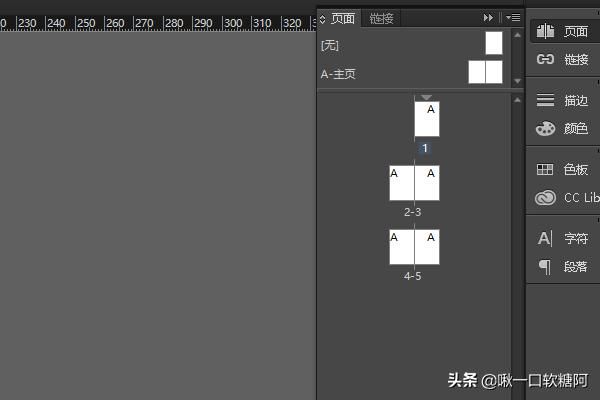Open the 描边 stroke panel
The height and width of the screenshot is (400, 600).
(562, 100)
